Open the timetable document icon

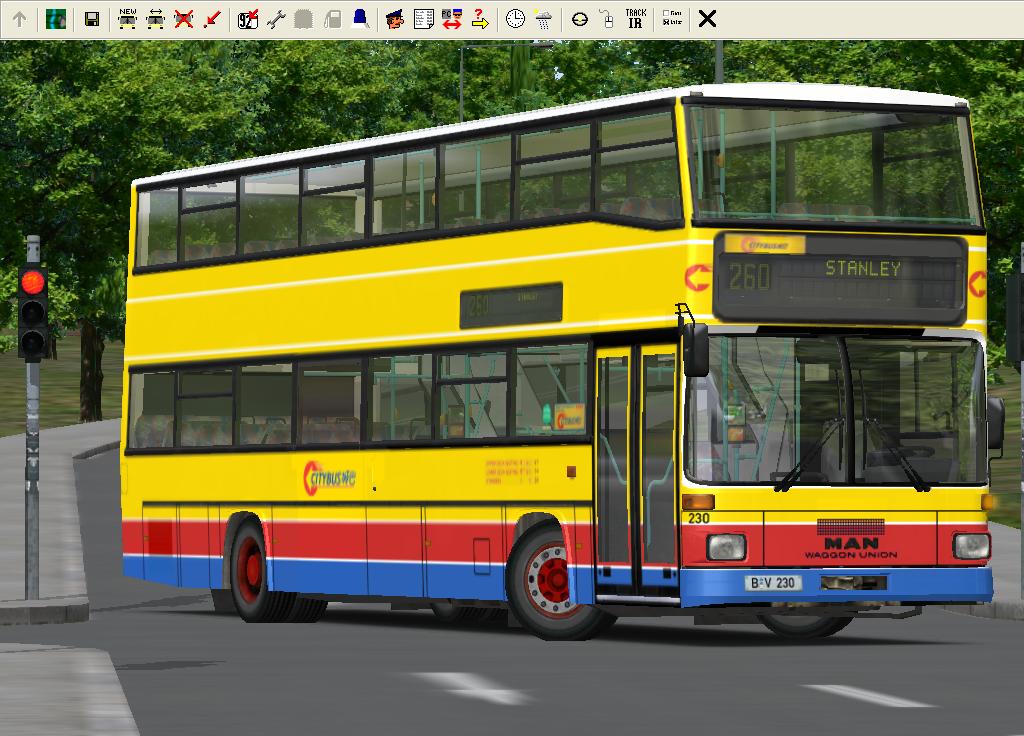coord(423,19)
